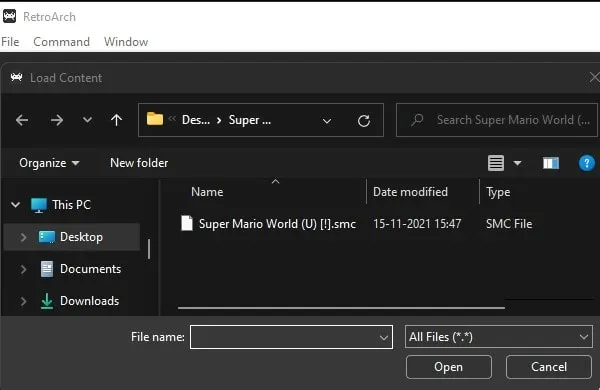Viewport: 600px width, 390px height.
Task: Sort by the Name column
Action: point(207,192)
